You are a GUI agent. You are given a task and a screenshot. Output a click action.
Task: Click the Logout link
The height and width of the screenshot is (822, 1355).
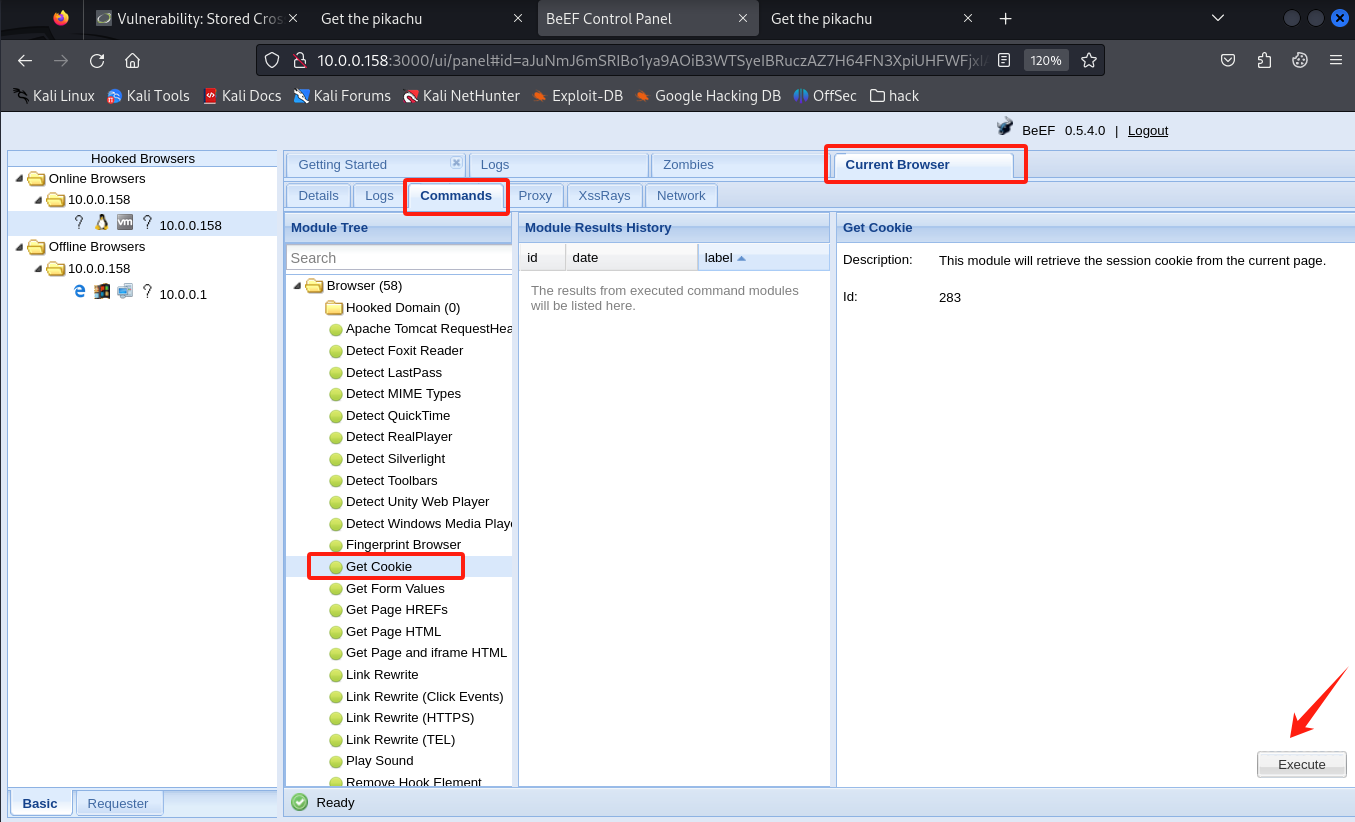[x=1148, y=131]
